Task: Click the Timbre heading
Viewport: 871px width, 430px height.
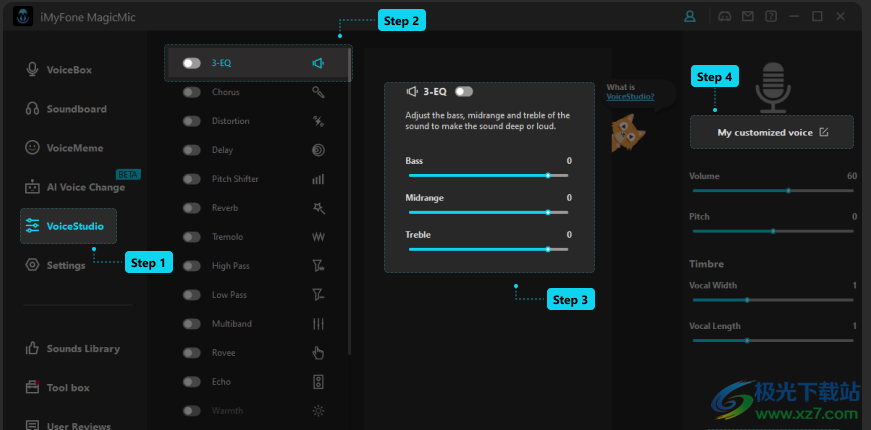Action: click(x=707, y=264)
